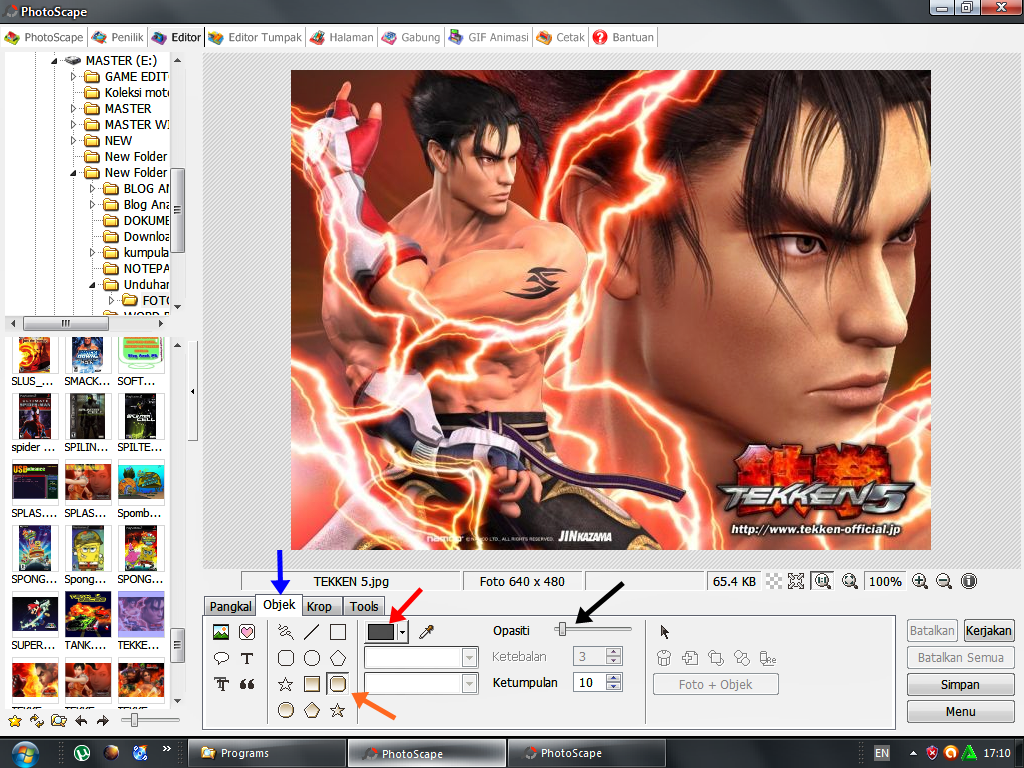Select the filled circle tool
1024x768 pixels.
click(x=285, y=710)
